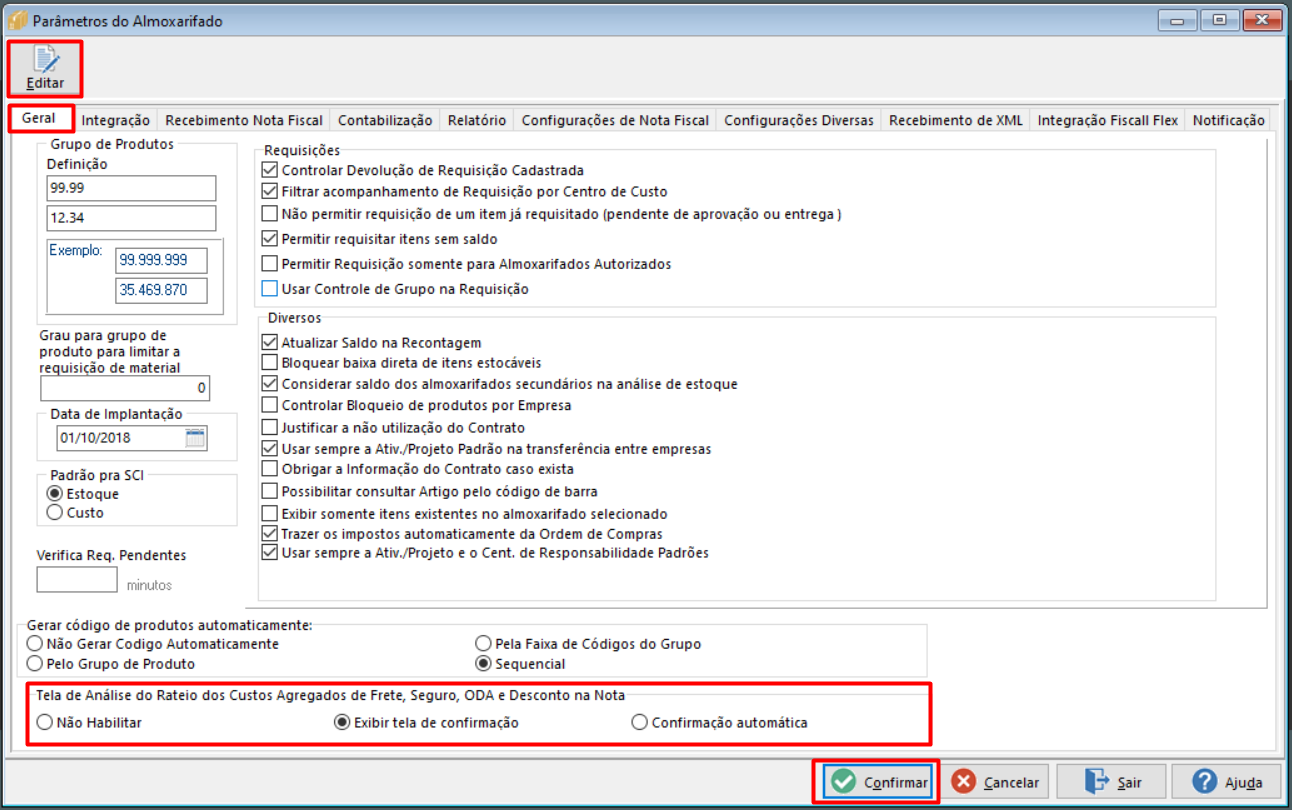Select the Recebimento de XML tab
The image size is (1292, 810).
(x=956, y=120)
